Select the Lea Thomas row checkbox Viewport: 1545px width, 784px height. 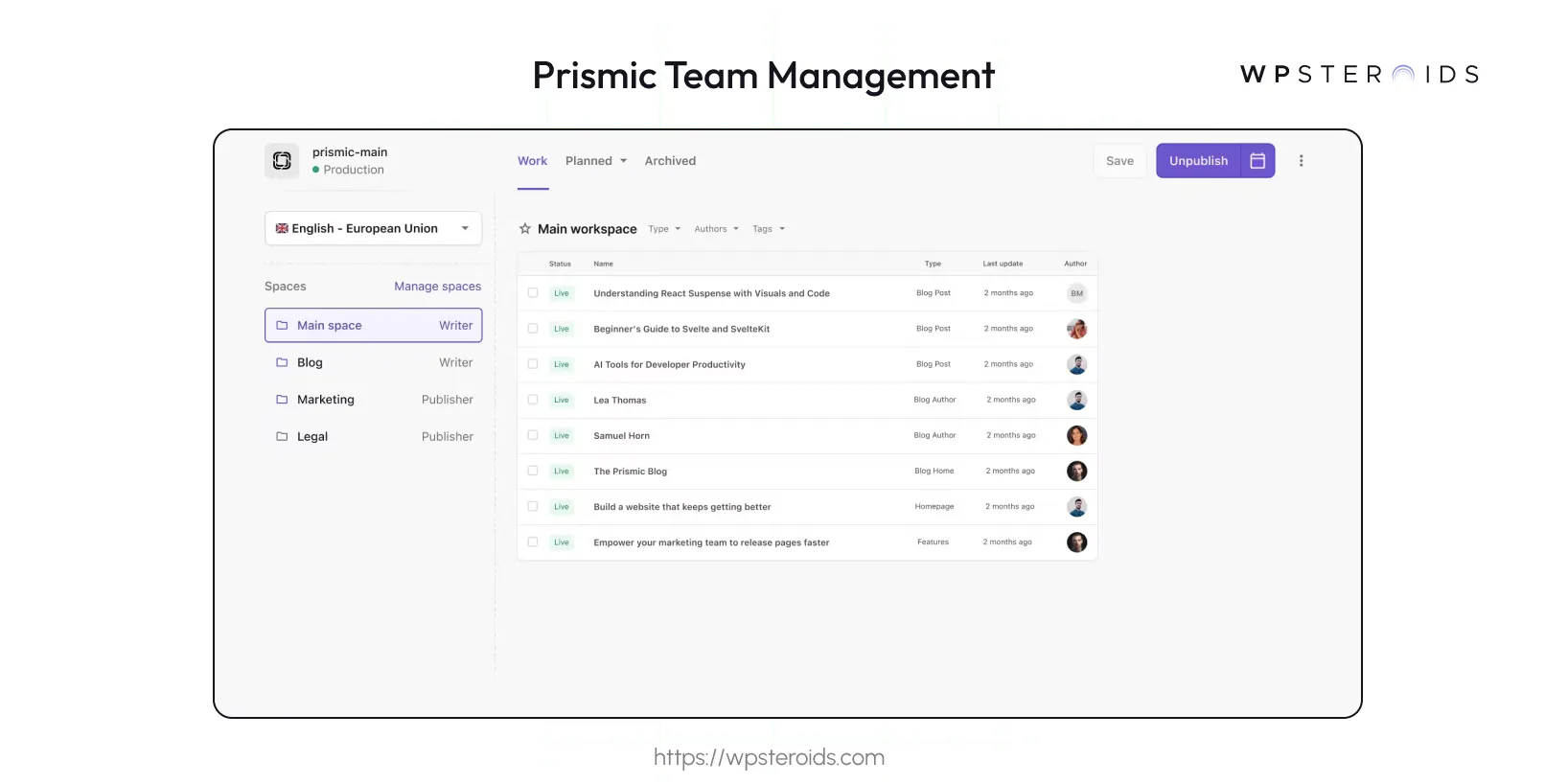533,400
